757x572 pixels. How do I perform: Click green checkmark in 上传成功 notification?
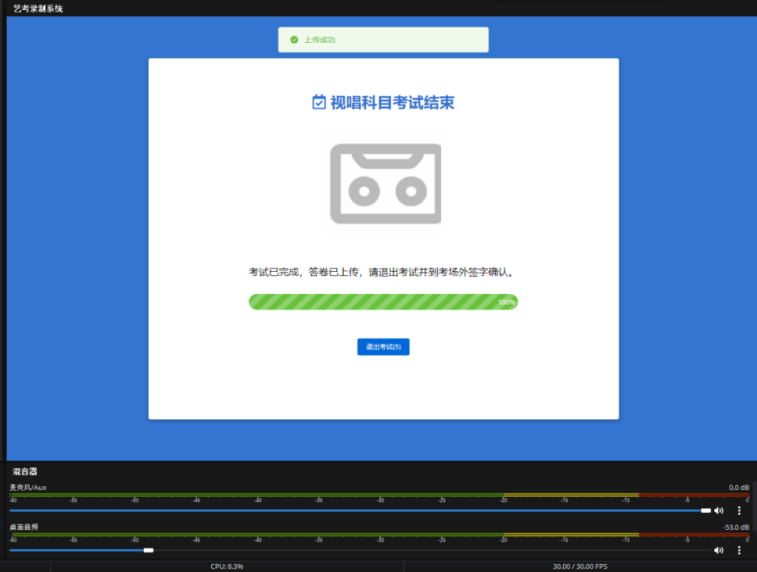(x=294, y=40)
